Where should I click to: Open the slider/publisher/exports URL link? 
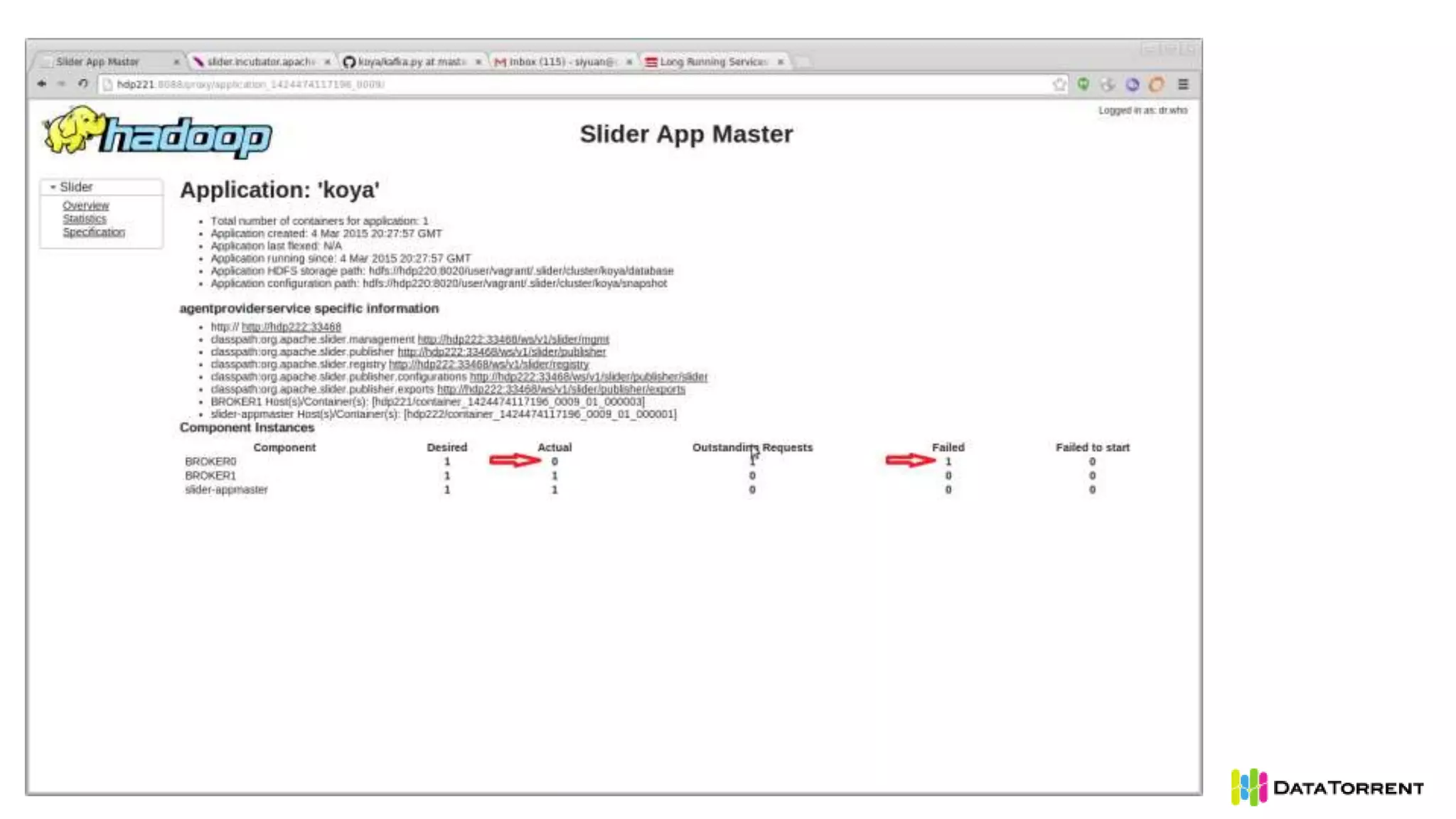(561, 390)
